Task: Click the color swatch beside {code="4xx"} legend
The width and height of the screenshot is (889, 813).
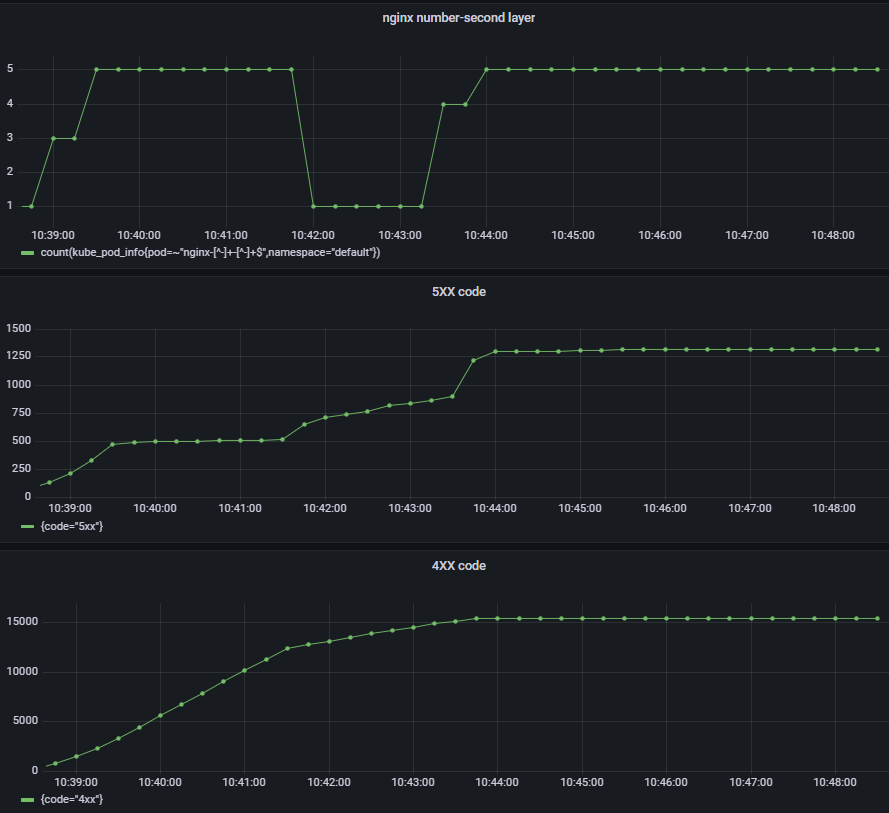Action: coord(27,800)
